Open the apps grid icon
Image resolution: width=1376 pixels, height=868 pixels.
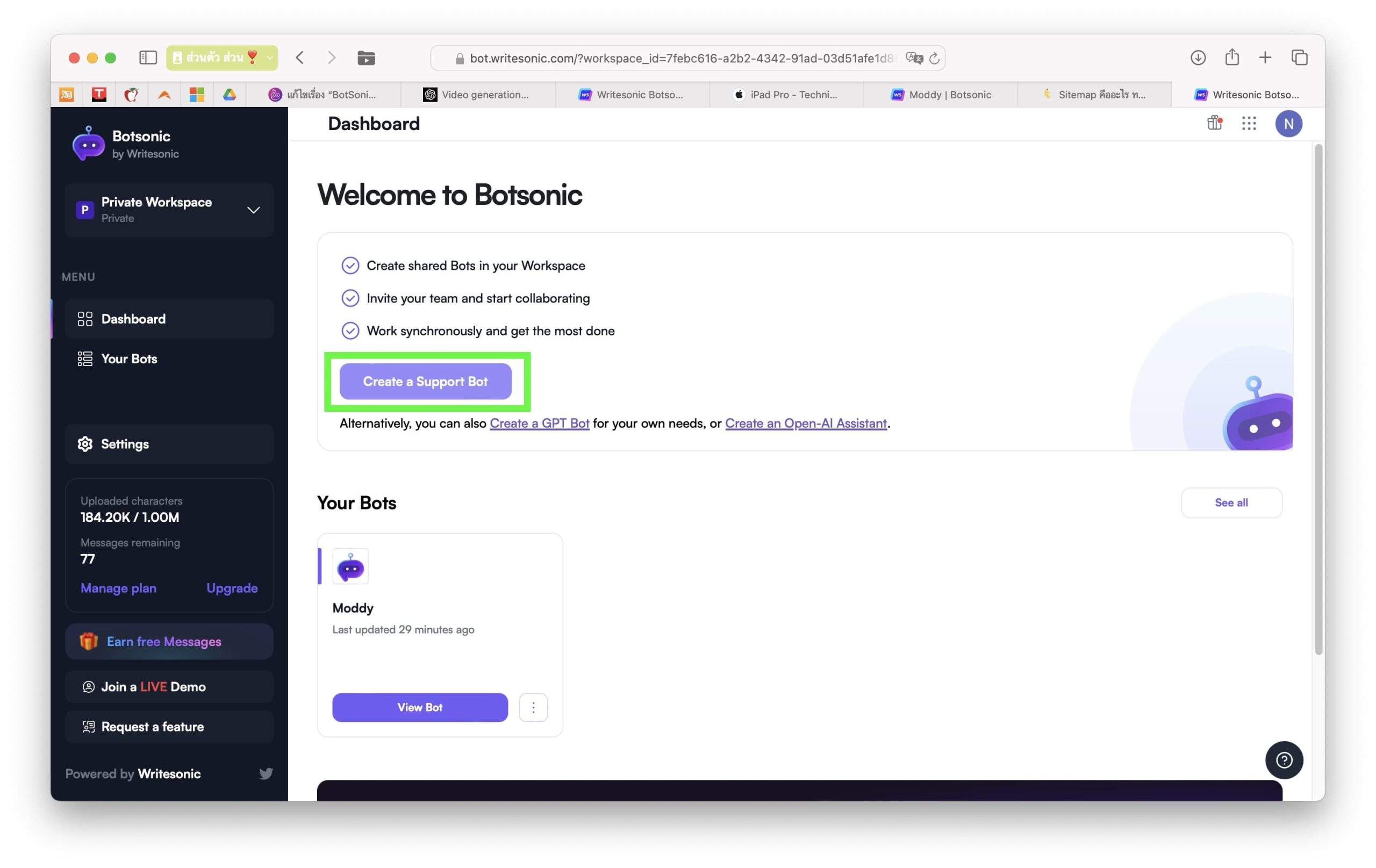[1249, 123]
